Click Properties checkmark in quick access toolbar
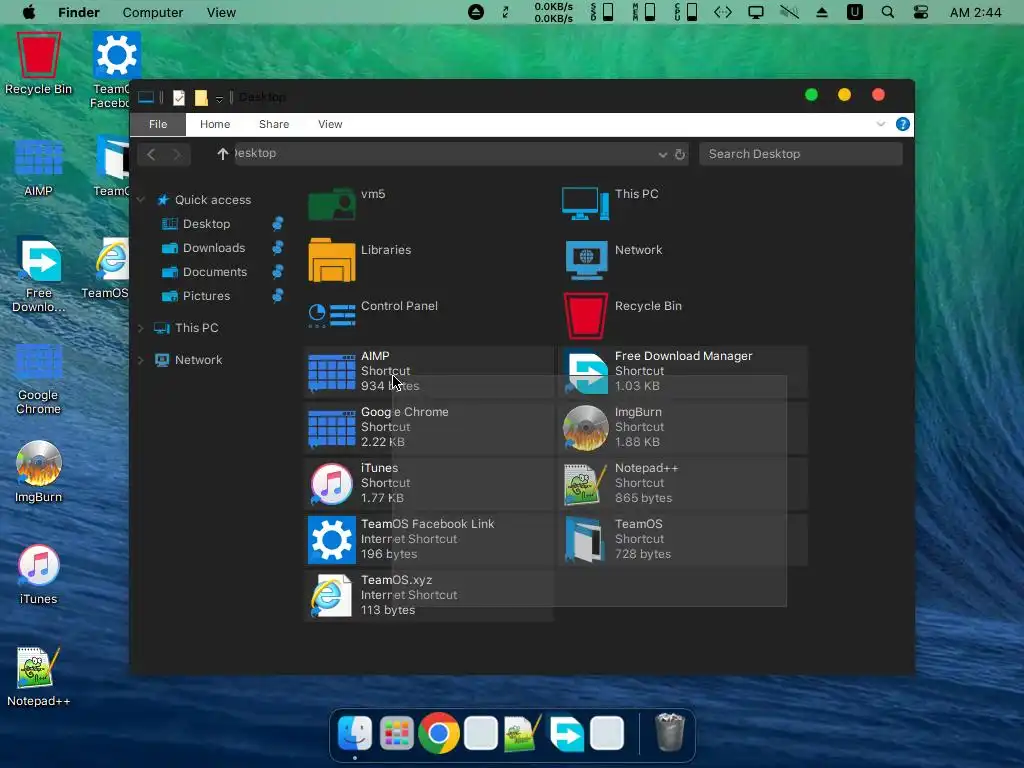The image size is (1024, 768). 178,98
